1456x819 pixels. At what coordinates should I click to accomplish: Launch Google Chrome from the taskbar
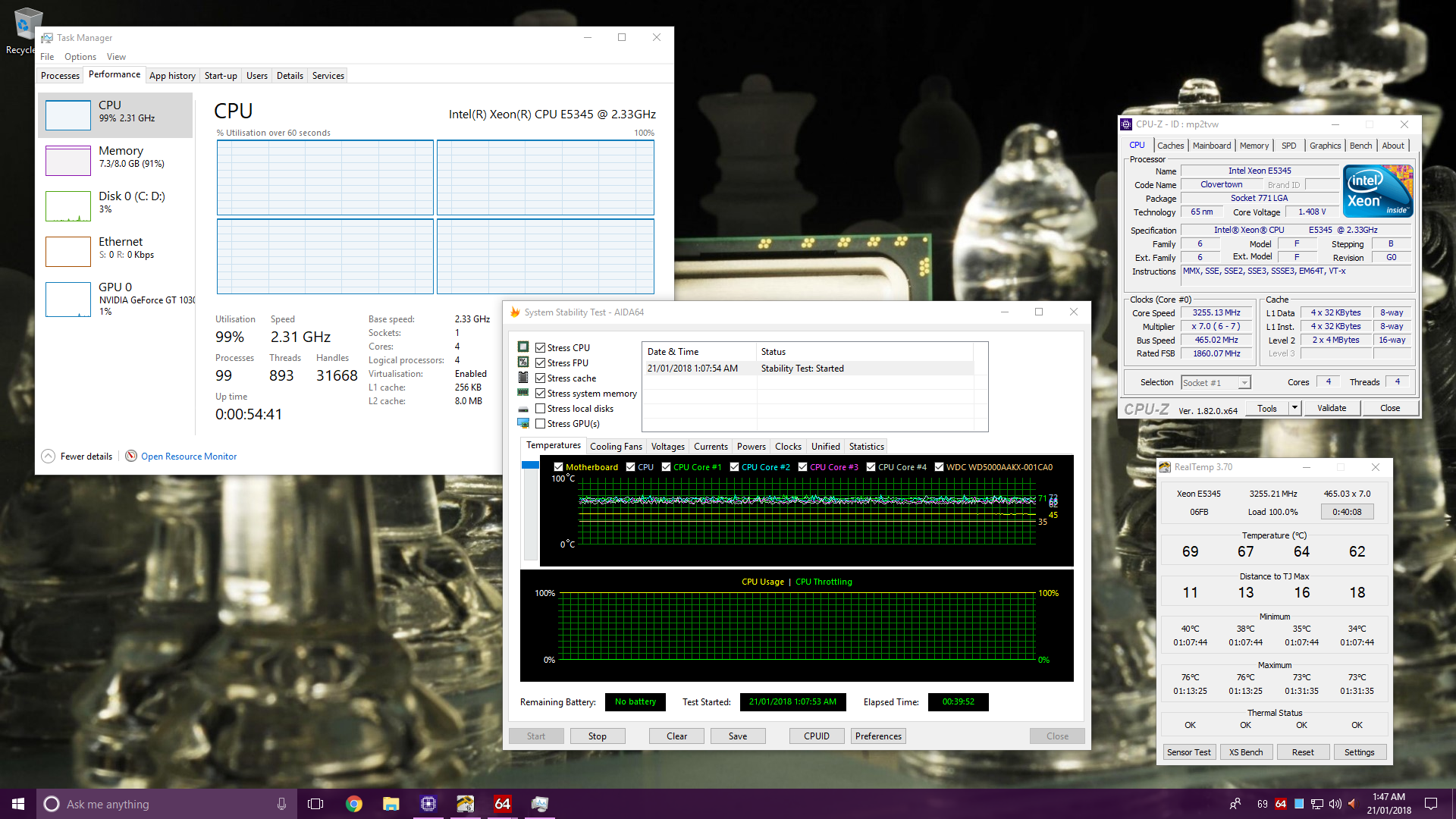pyautogui.click(x=354, y=804)
